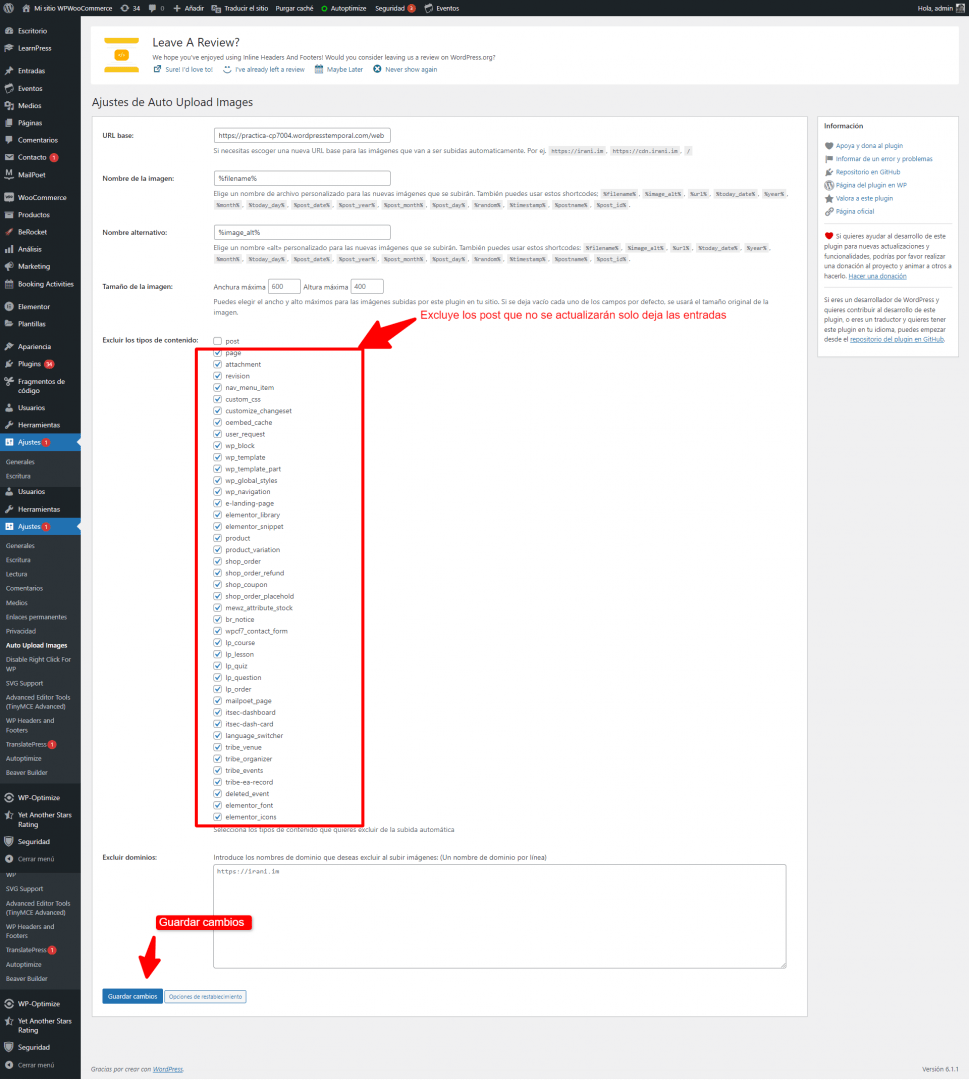The width and height of the screenshot is (969, 1080).
Task: Click the Nombre de la imagen field
Action: point(302,178)
